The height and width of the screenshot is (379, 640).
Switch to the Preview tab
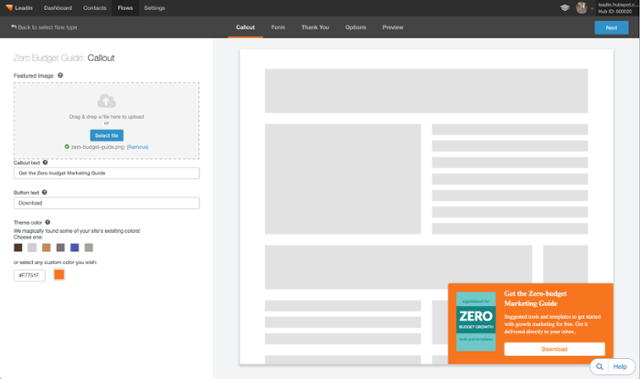393,27
